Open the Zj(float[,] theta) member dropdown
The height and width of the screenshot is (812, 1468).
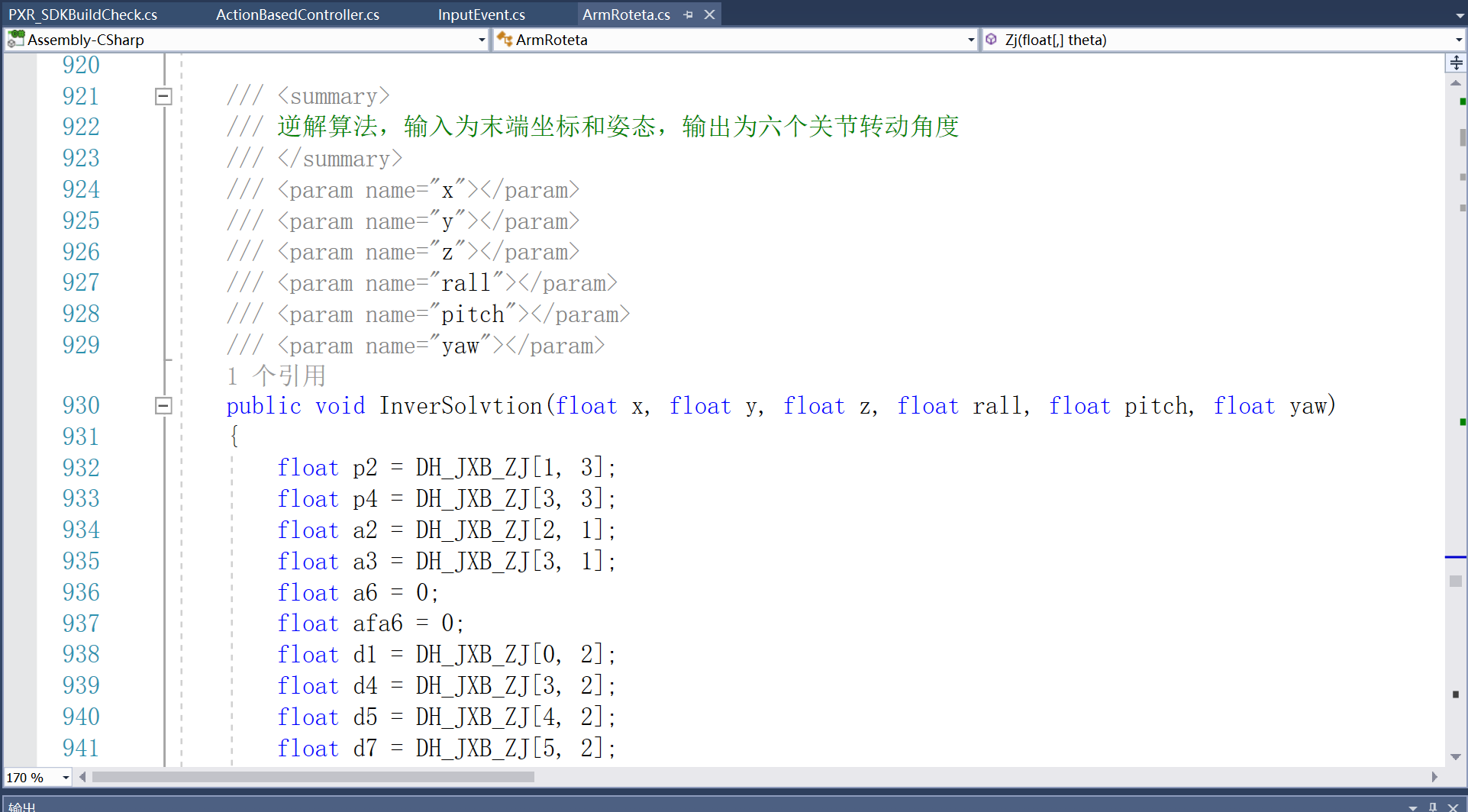(1458, 40)
